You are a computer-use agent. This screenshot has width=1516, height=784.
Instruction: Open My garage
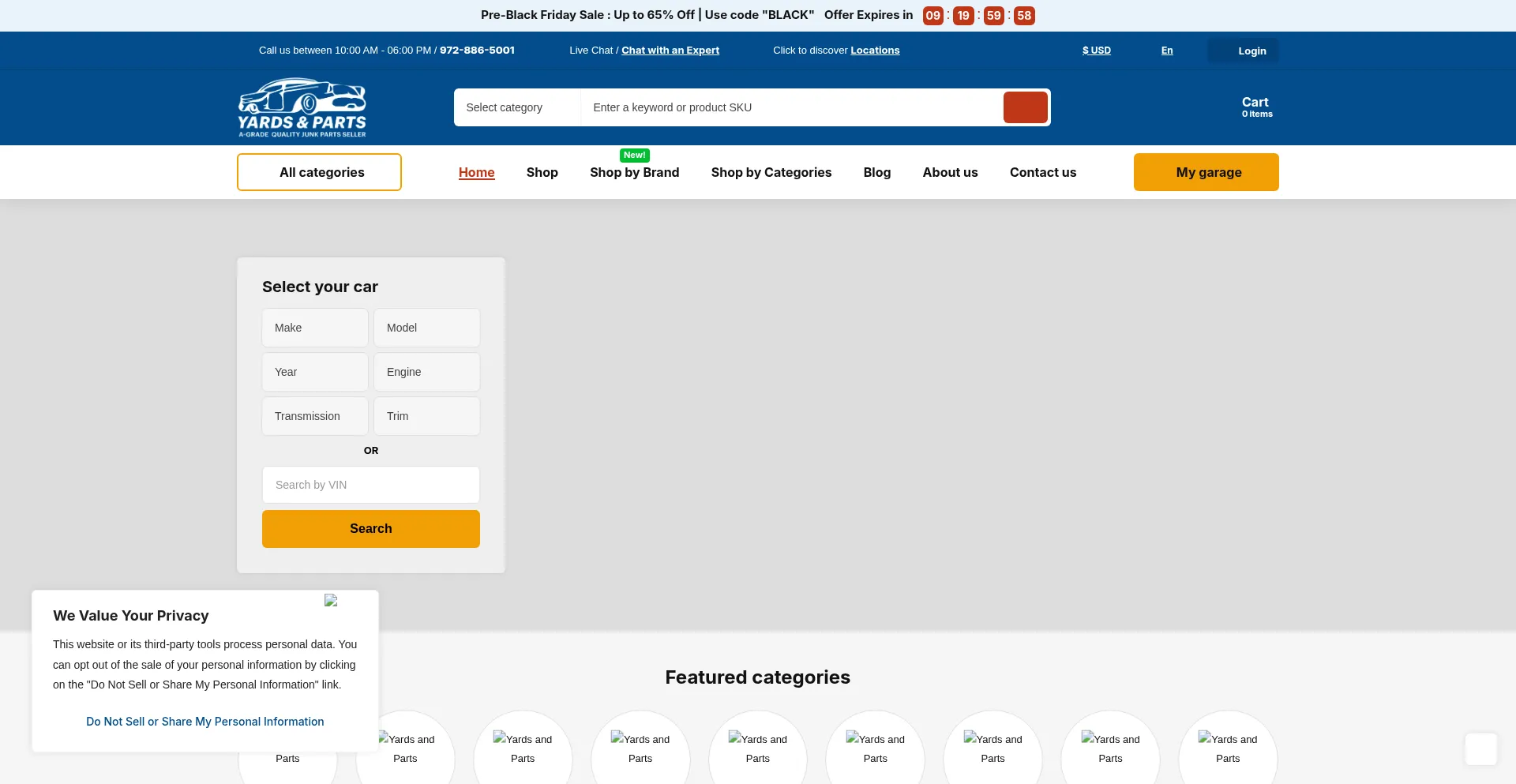[x=1206, y=172]
